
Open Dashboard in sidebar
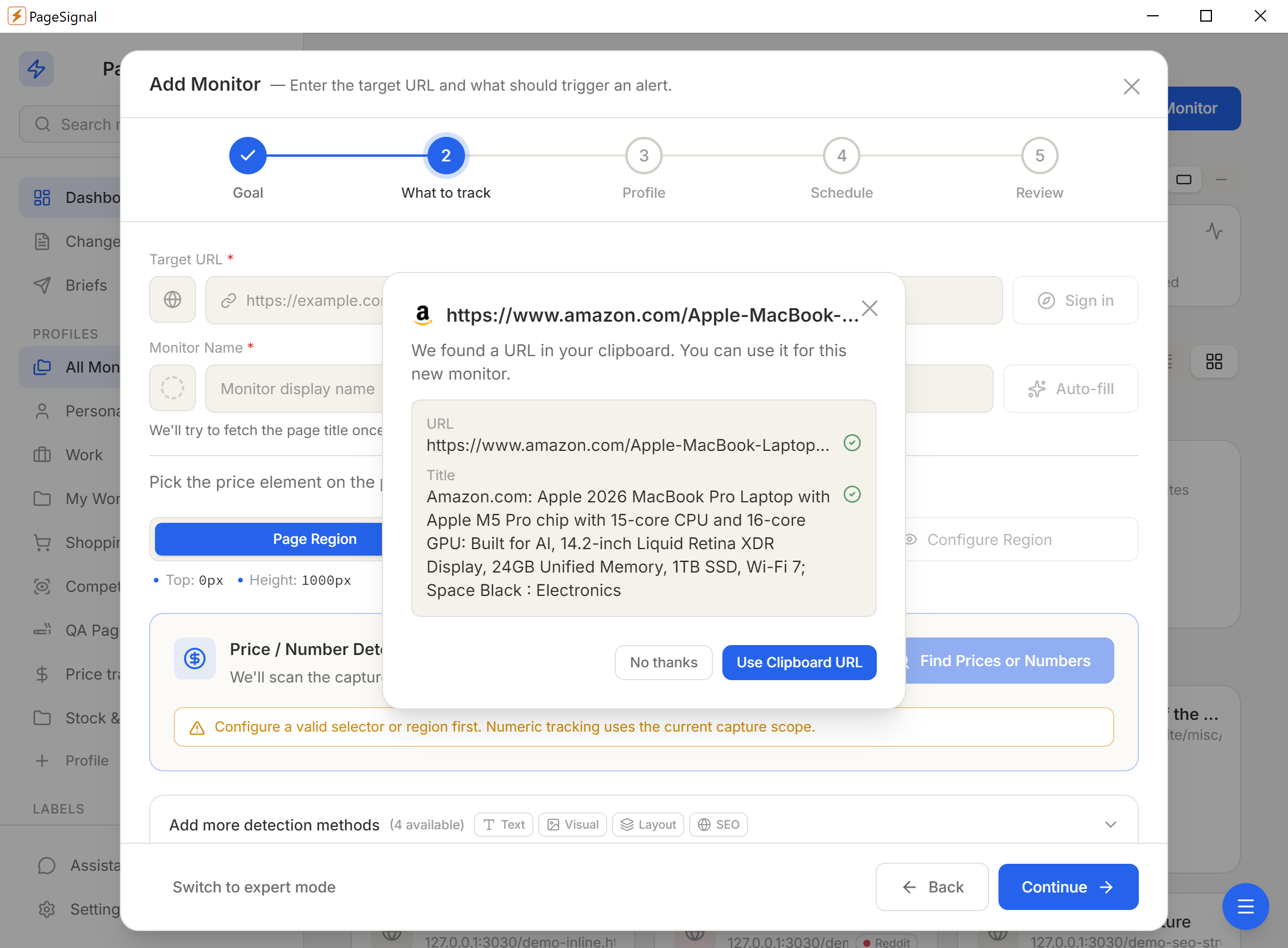point(70,197)
